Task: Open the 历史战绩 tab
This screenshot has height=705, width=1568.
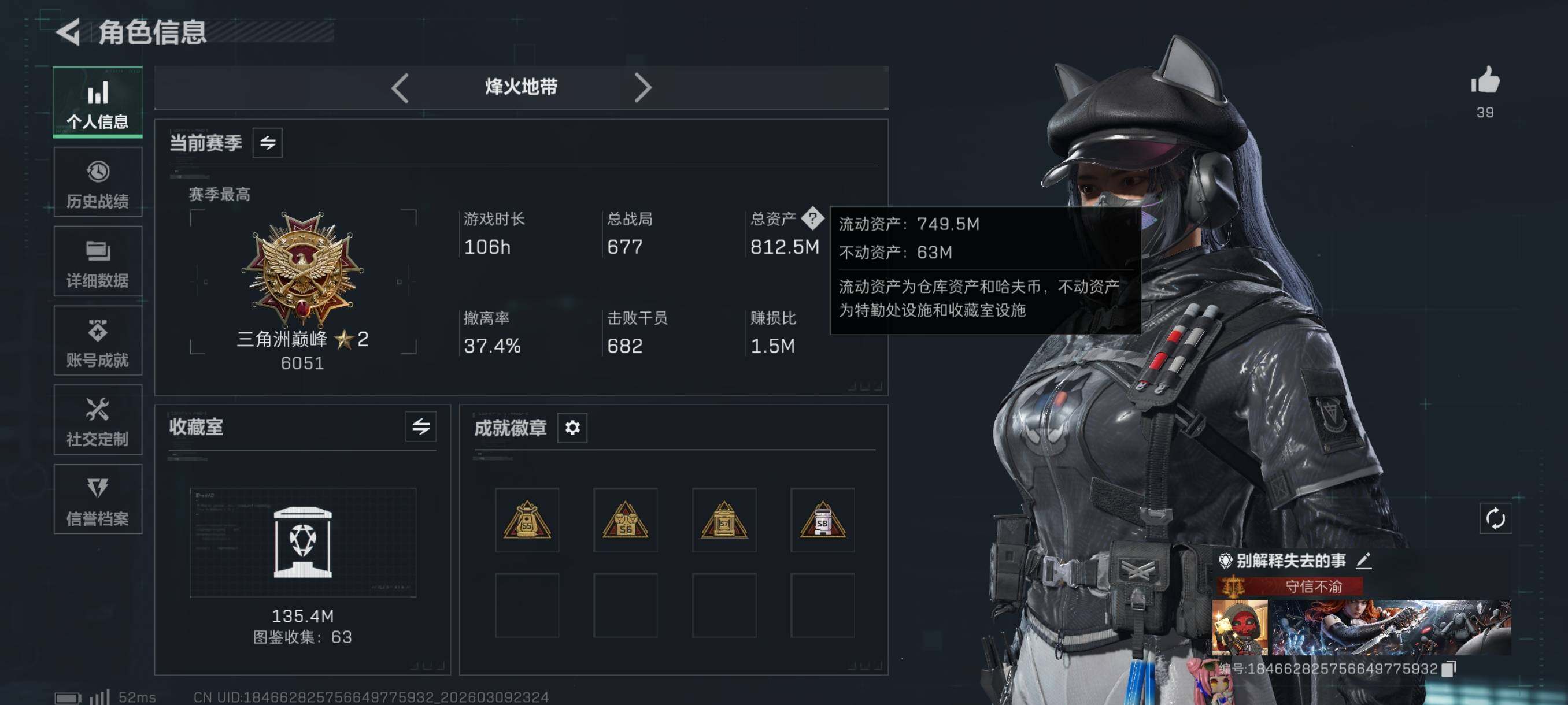Action: tap(98, 183)
